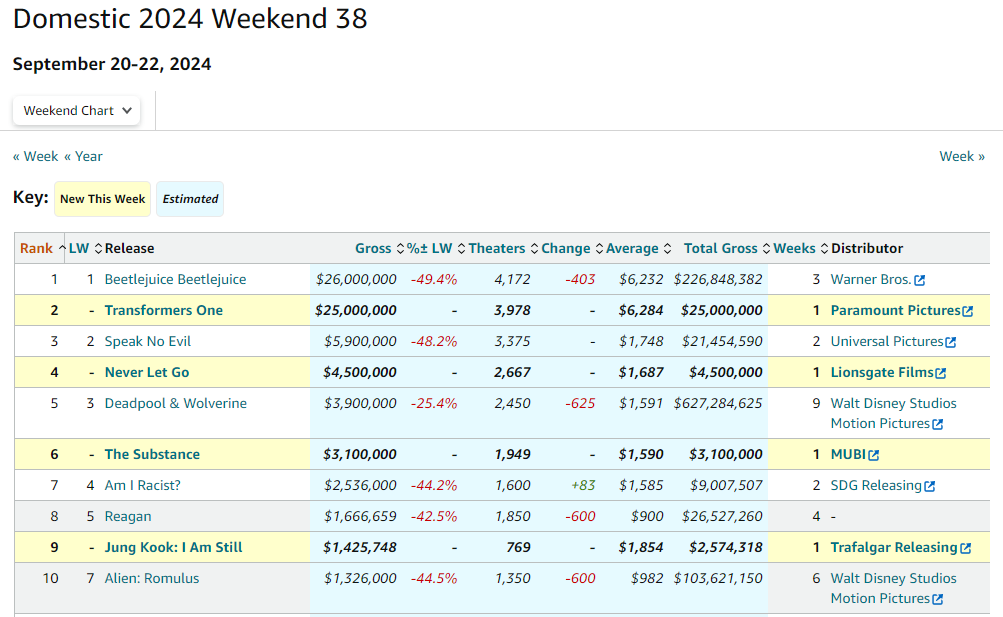Click the Distributor column header
Image resolution: width=1003 pixels, height=617 pixels.
(867, 248)
